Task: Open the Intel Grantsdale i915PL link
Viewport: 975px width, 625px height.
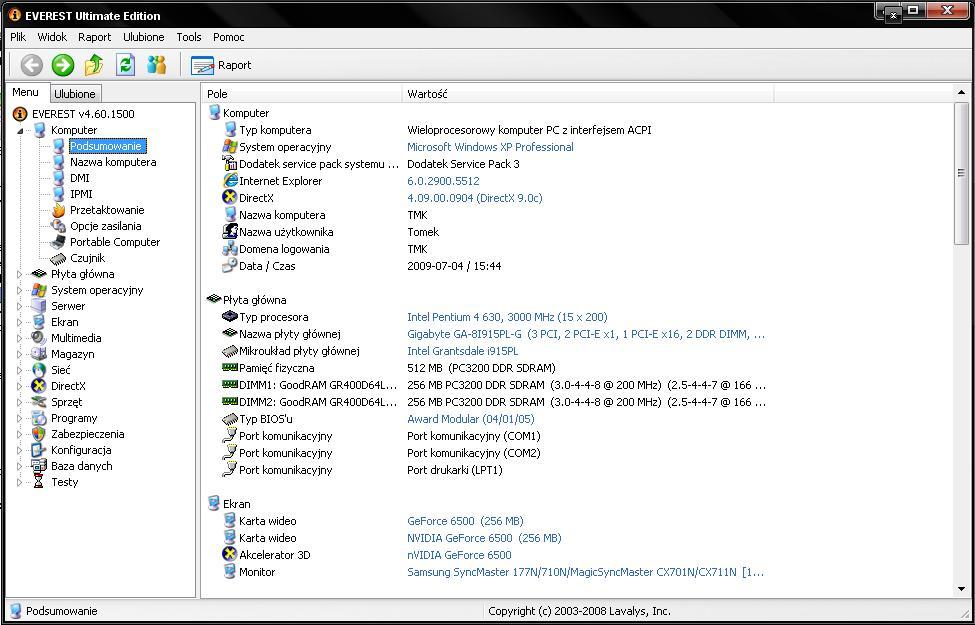Action: pos(463,351)
